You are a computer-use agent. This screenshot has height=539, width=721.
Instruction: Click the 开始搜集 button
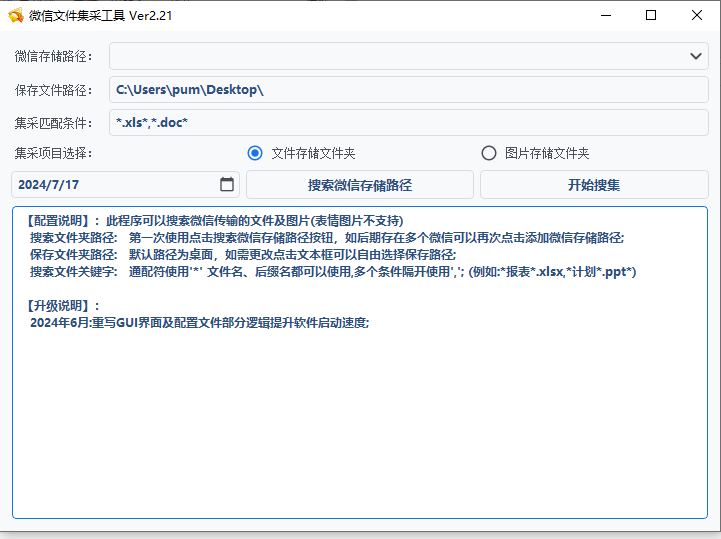594,185
